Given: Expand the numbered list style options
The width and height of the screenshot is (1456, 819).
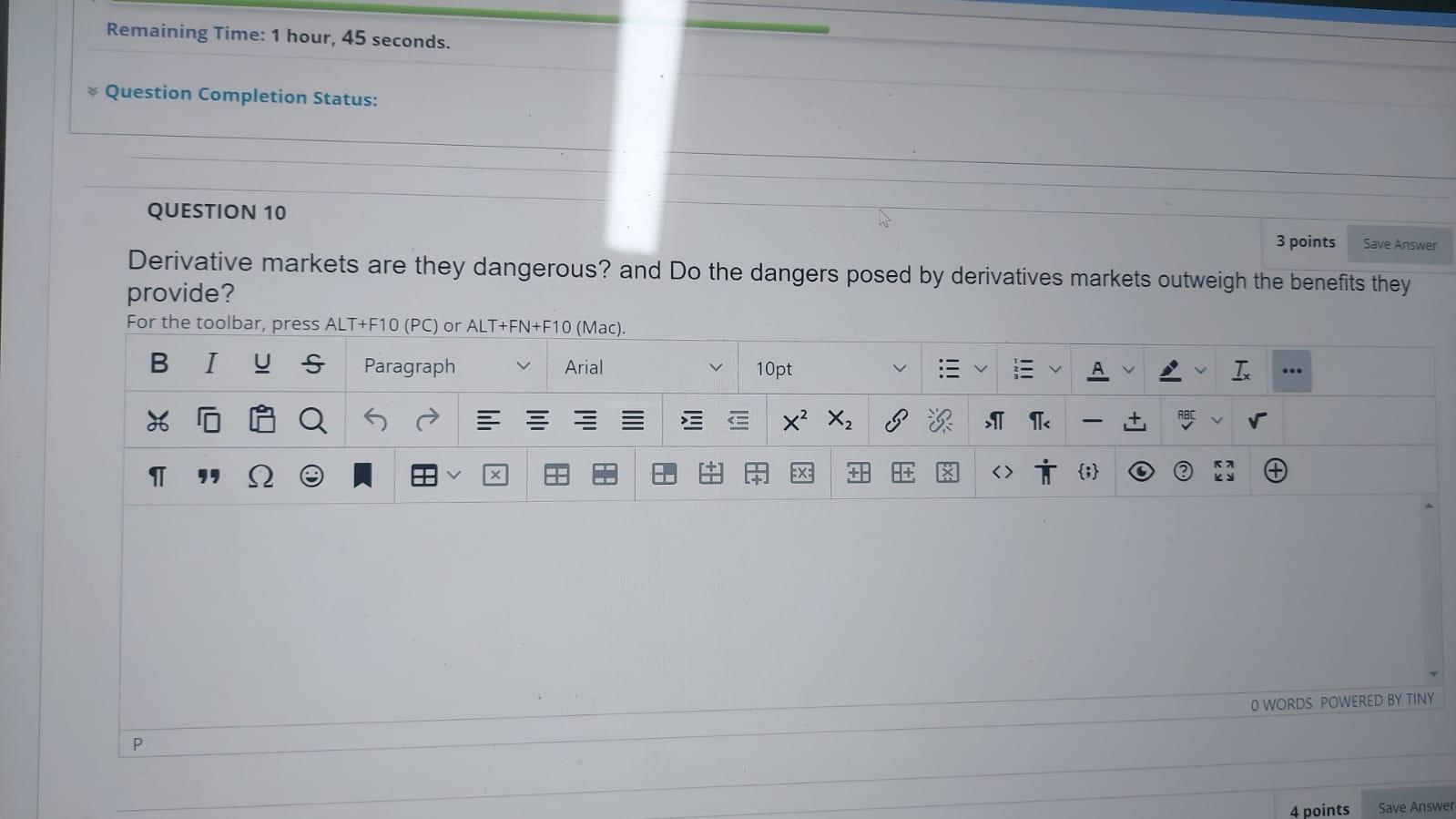Looking at the screenshot, I should click(x=1055, y=369).
